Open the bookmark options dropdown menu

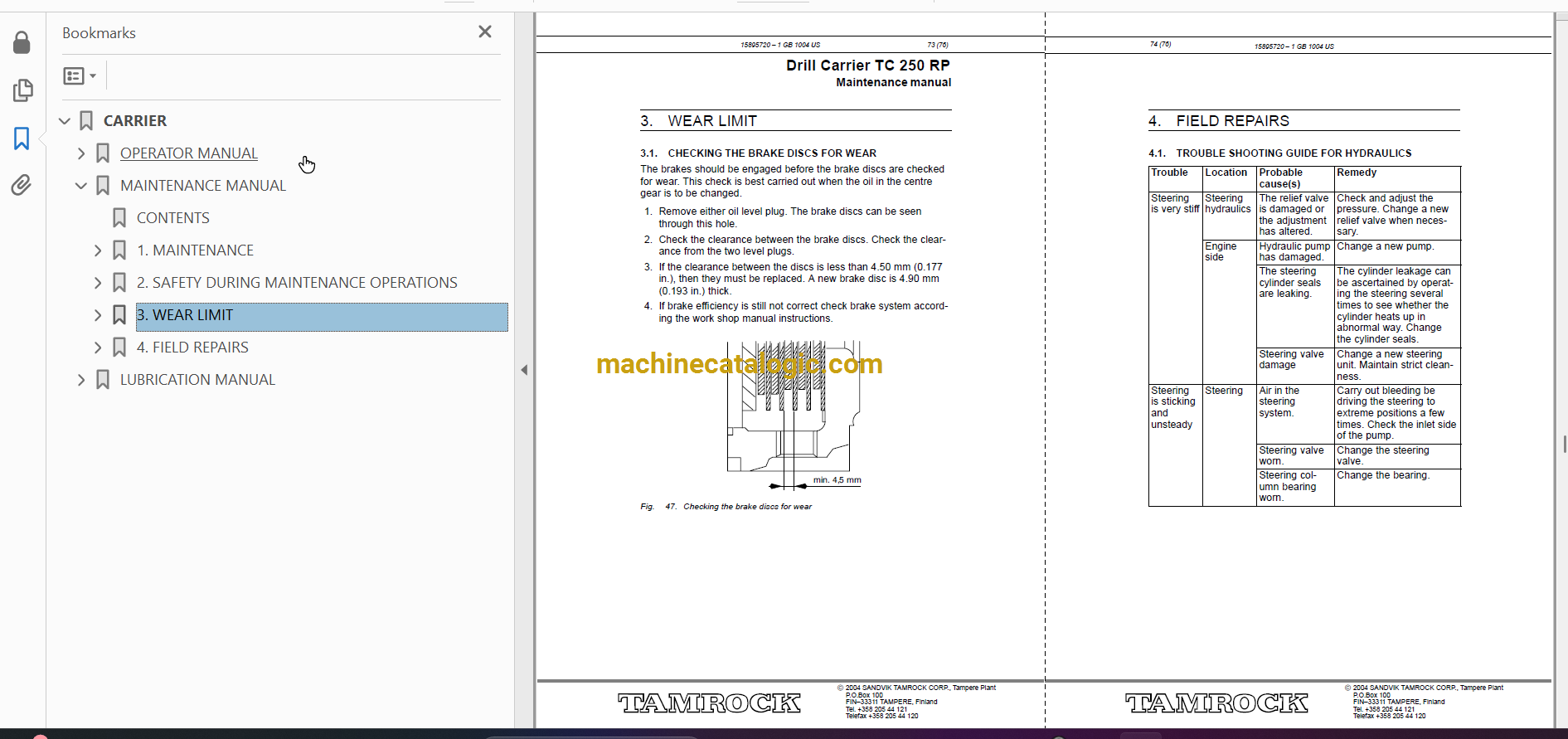(80, 76)
